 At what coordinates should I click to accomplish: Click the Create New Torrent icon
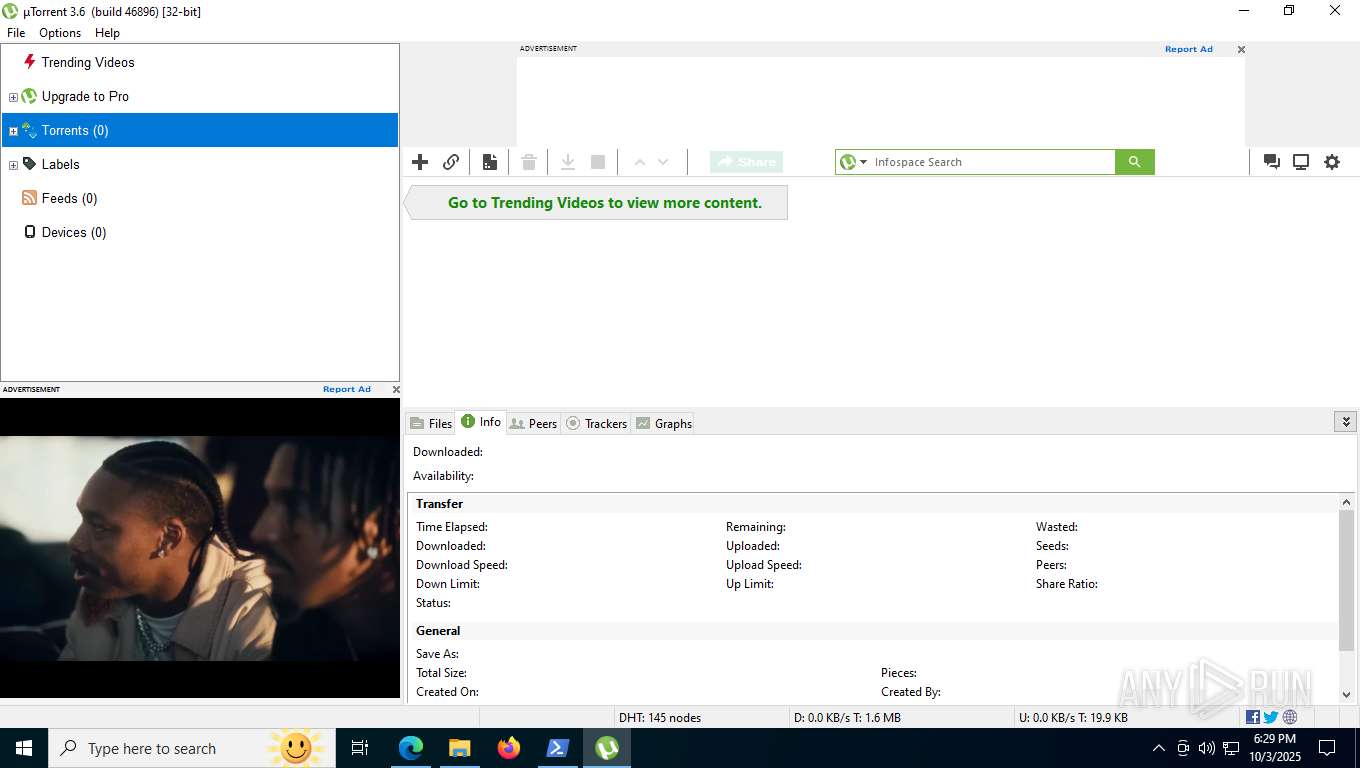pyautogui.click(x=490, y=162)
